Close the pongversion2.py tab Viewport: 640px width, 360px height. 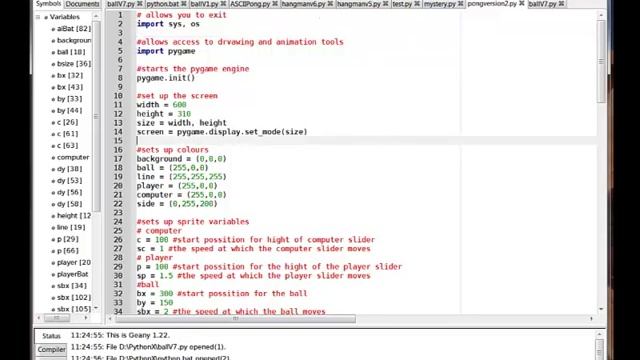521,3
